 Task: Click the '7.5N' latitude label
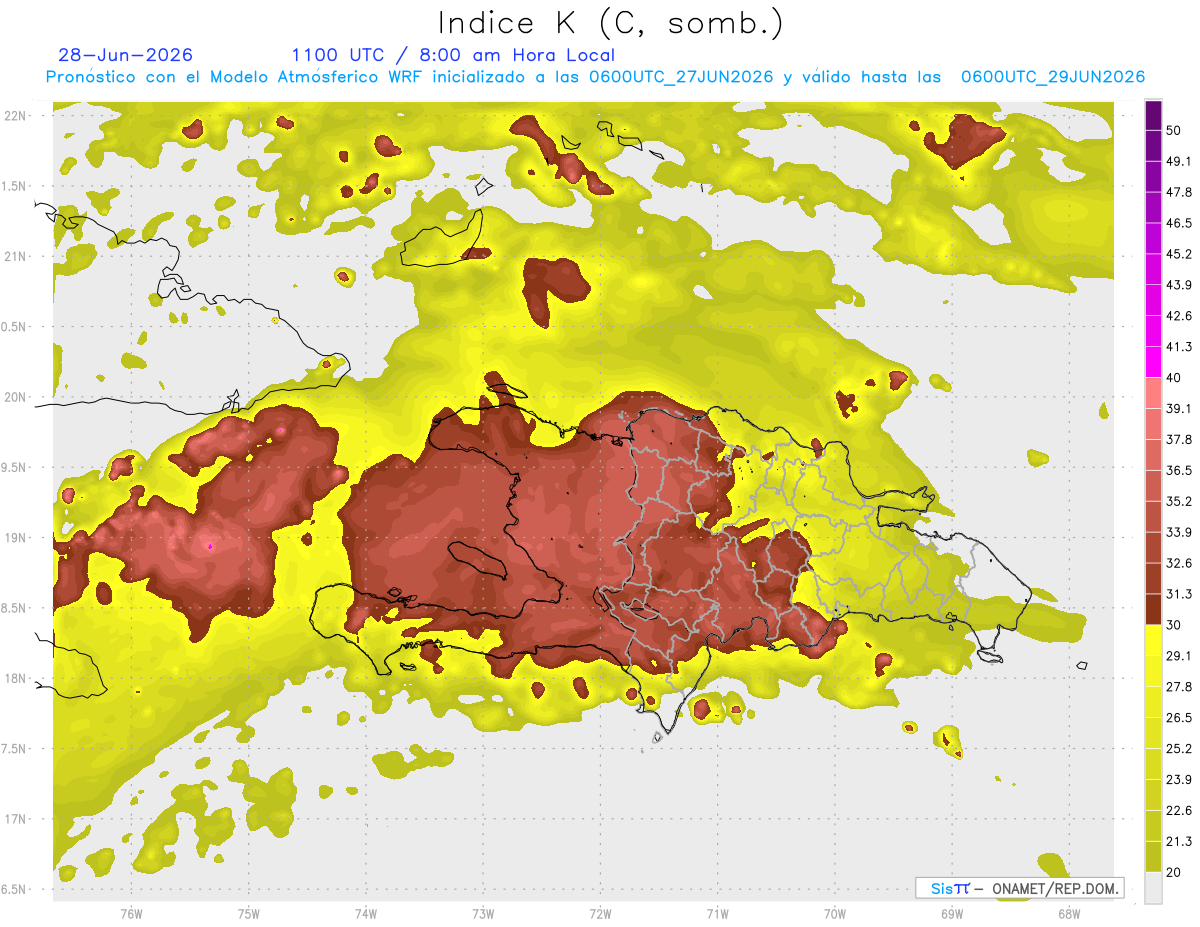coord(15,748)
